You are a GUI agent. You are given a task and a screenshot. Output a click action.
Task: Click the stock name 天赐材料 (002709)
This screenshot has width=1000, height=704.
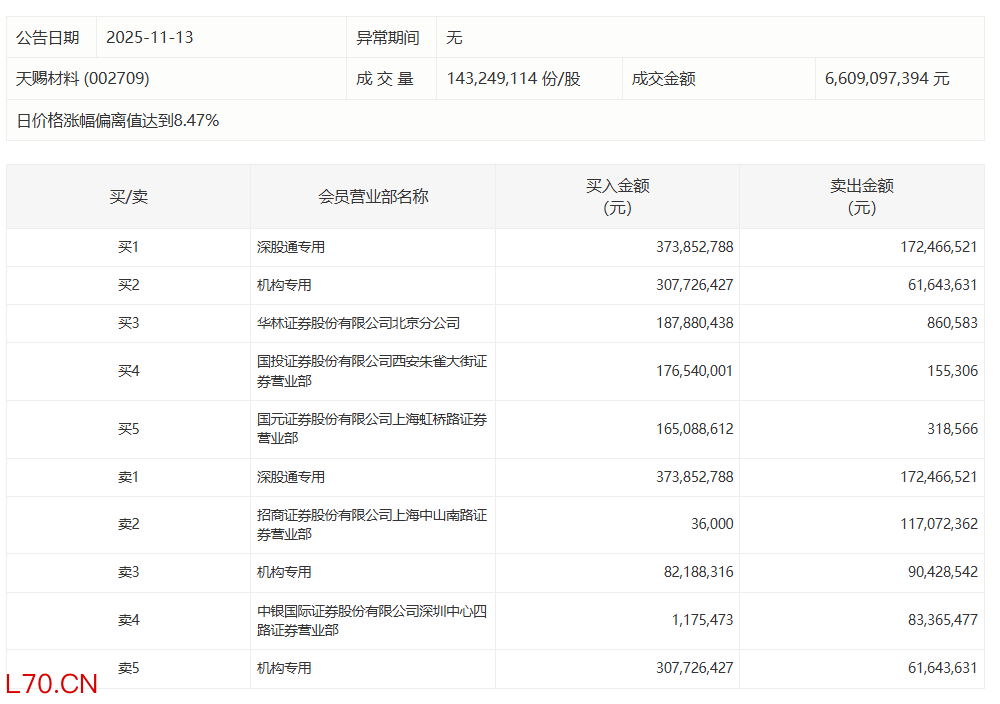83,78
